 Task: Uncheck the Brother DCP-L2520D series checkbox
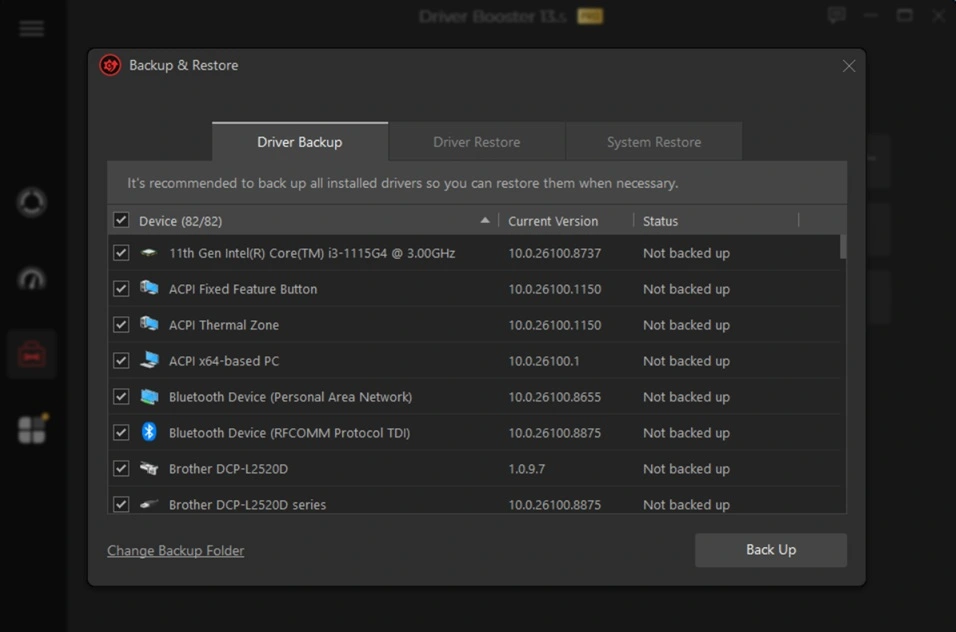tap(121, 504)
